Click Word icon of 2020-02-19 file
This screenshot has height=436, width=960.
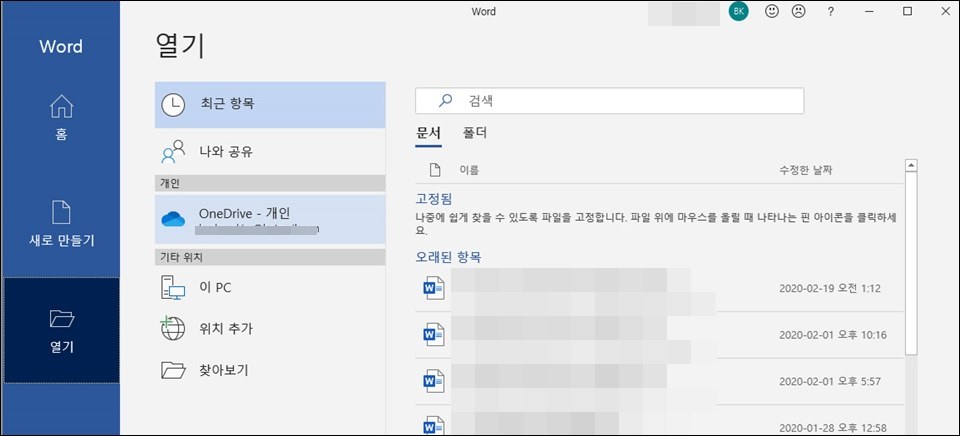(x=434, y=288)
